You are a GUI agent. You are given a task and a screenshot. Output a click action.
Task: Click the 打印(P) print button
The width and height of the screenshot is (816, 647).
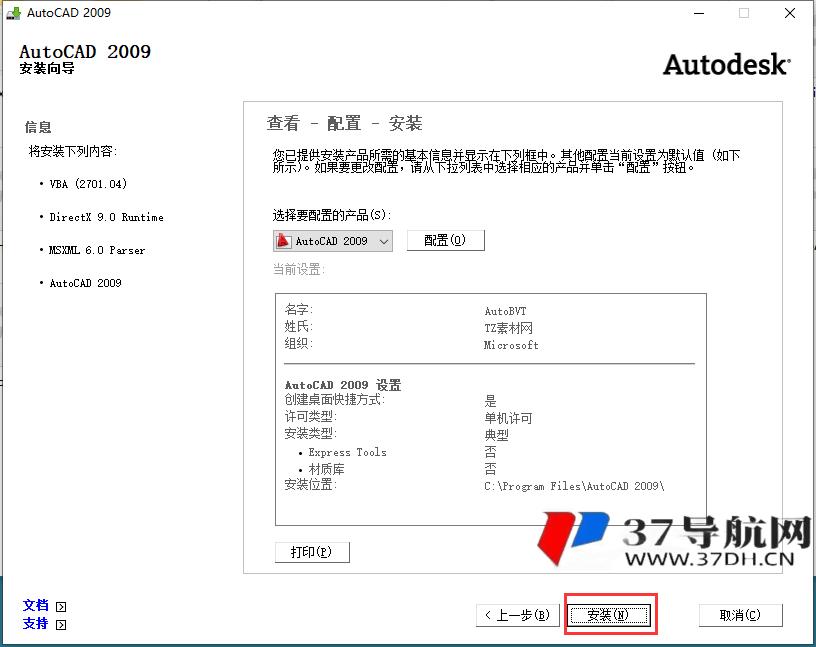(312, 551)
